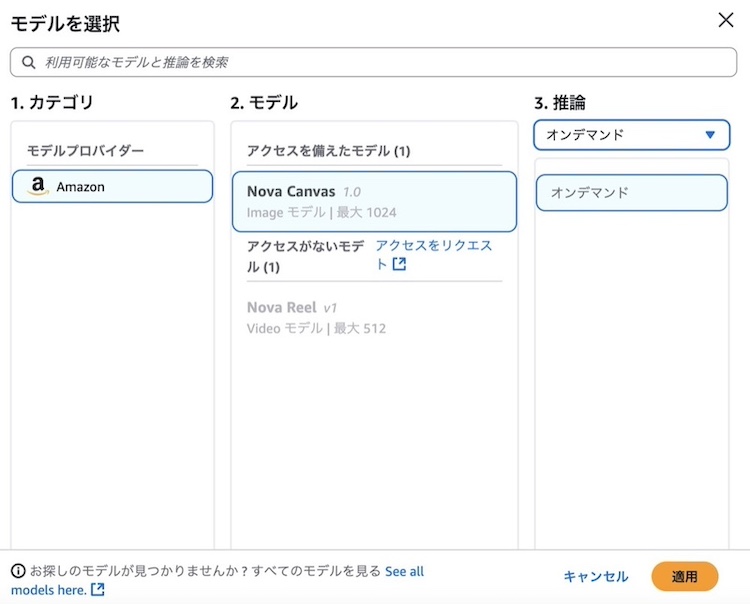Screen dimensions: 750x604
Task: Select the Amazon model provider
Action: coord(112,187)
